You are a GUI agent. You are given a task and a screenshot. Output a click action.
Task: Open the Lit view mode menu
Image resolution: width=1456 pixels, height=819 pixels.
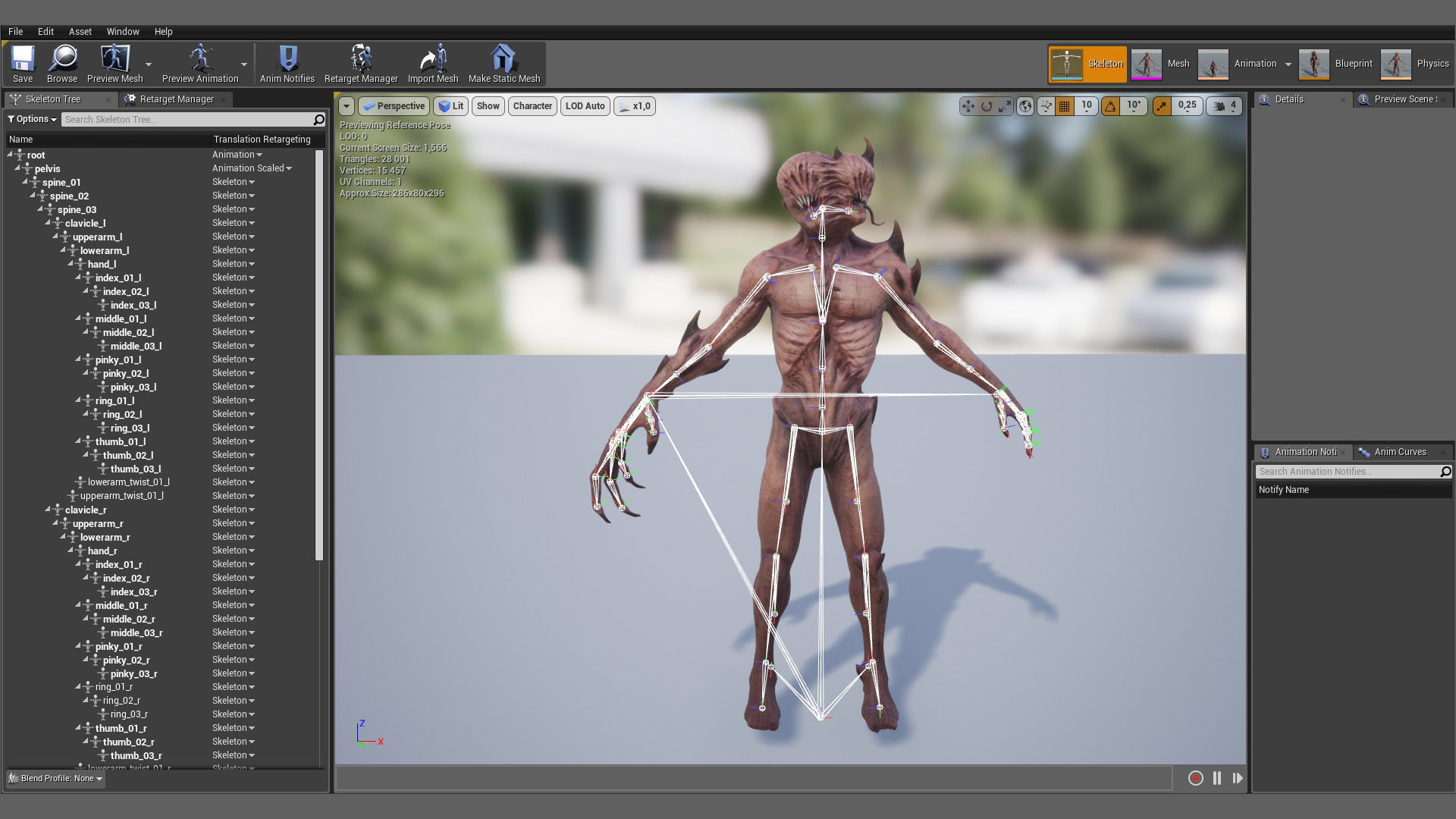(450, 106)
